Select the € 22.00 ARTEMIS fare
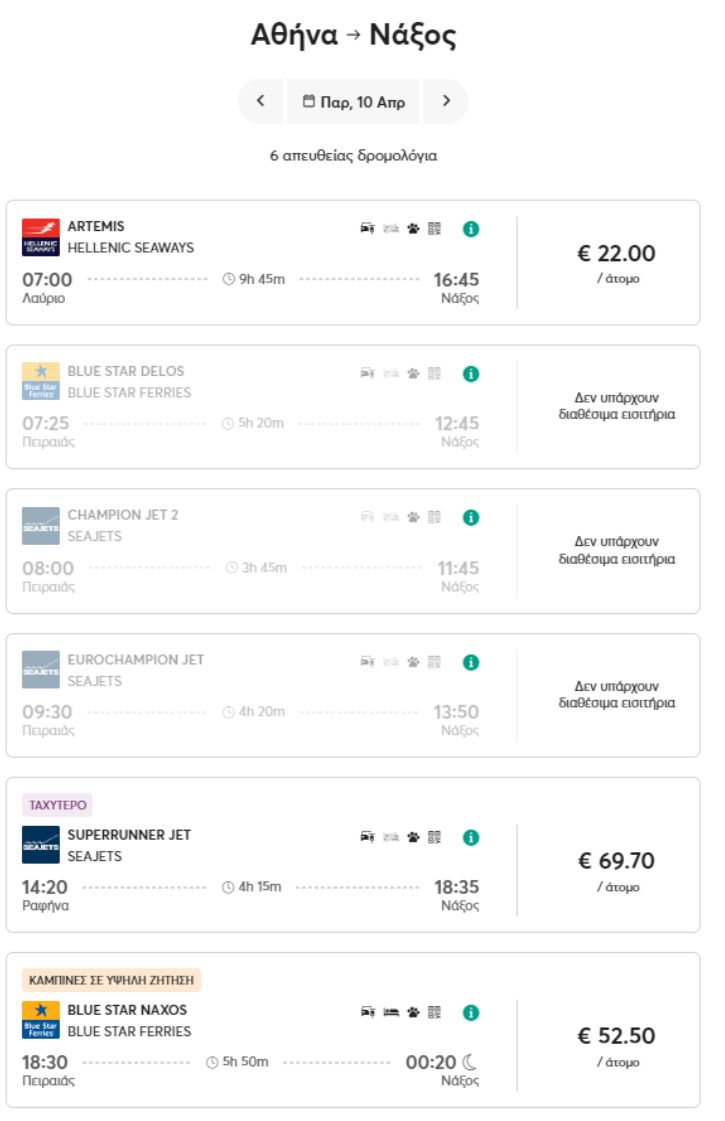This screenshot has width=725, height=1121. tap(616, 263)
